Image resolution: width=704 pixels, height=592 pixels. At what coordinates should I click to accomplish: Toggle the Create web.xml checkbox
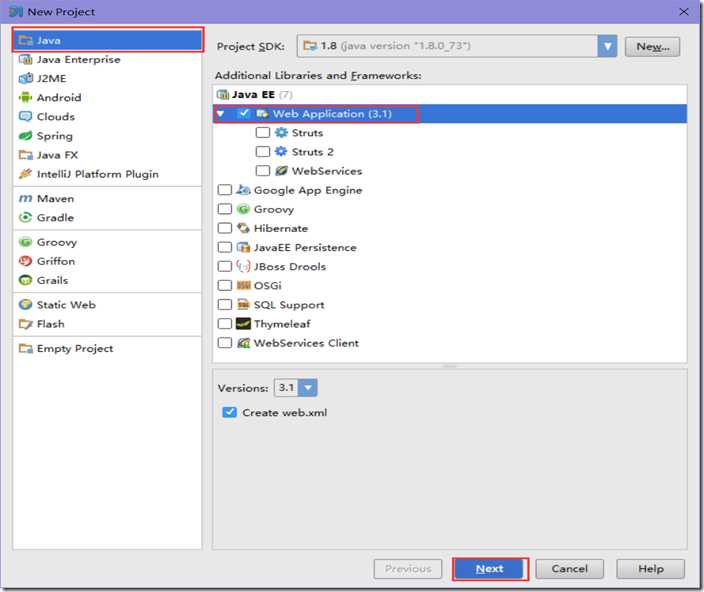[x=229, y=412]
